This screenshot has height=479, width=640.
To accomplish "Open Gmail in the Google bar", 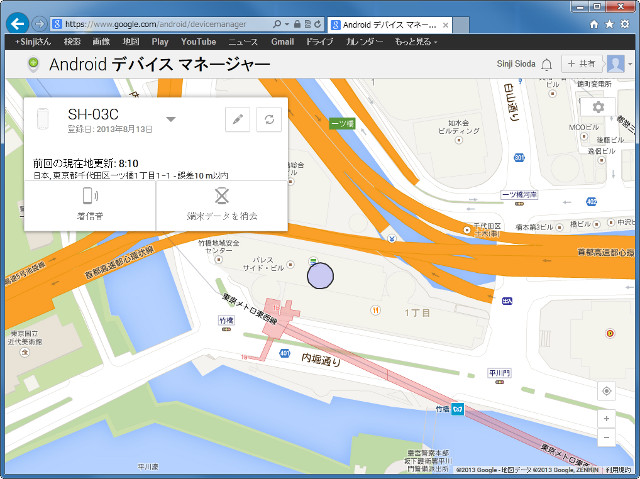I will click(282, 42).
